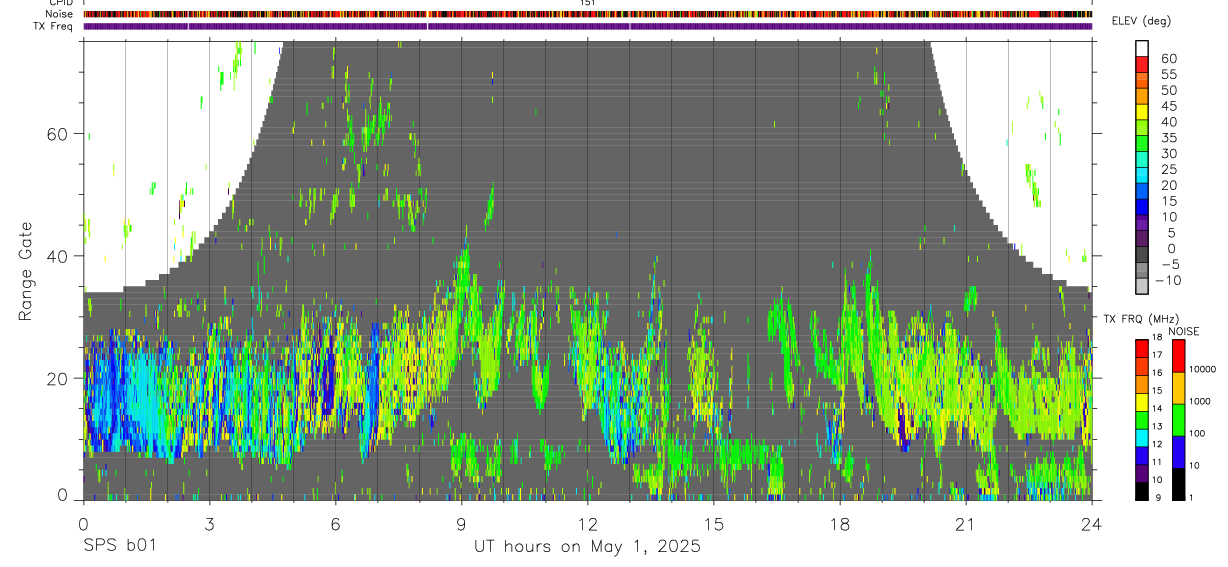Click the yellow segment of the ELEV colorbar
The height and width of the screenshot is (567, 1228).
[x=1142, y=111]
